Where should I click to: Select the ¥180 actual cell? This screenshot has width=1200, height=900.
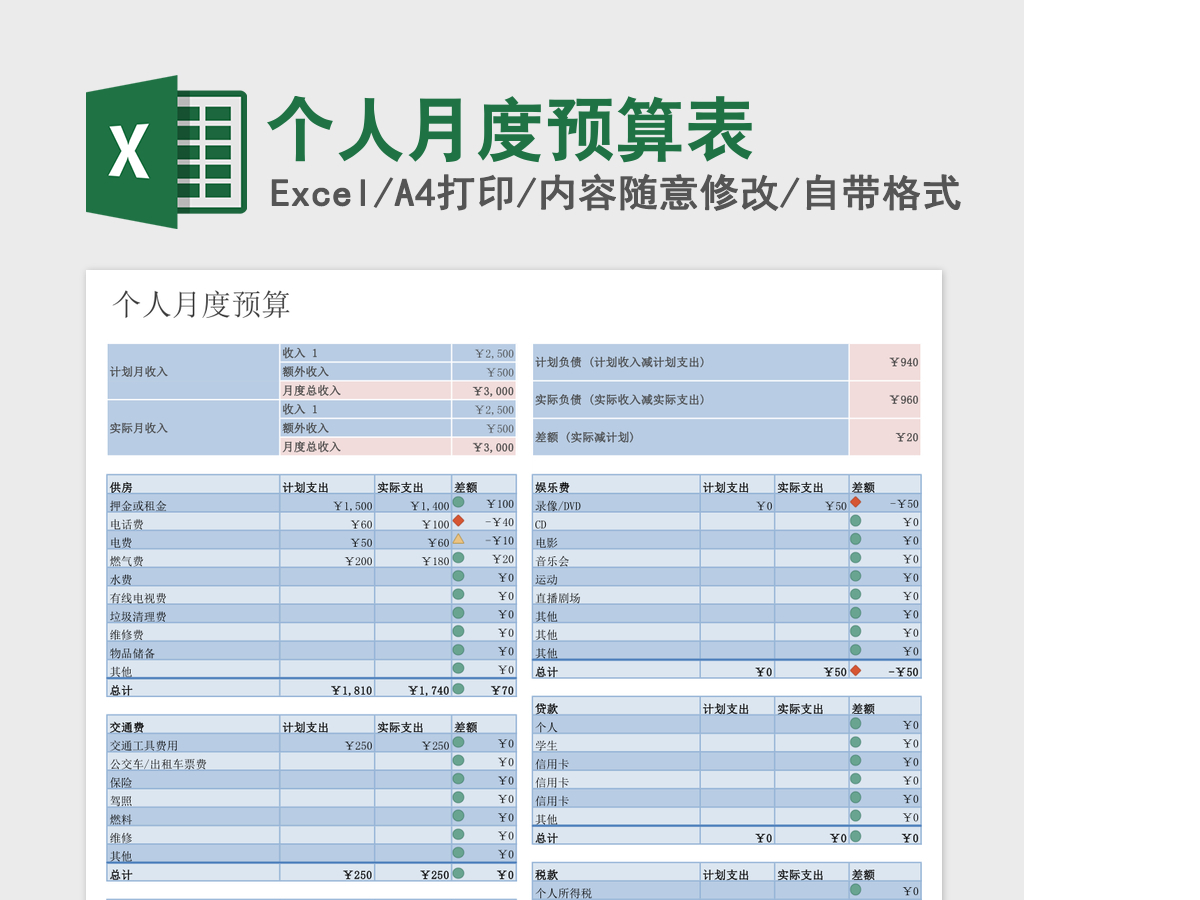[413, 559]
